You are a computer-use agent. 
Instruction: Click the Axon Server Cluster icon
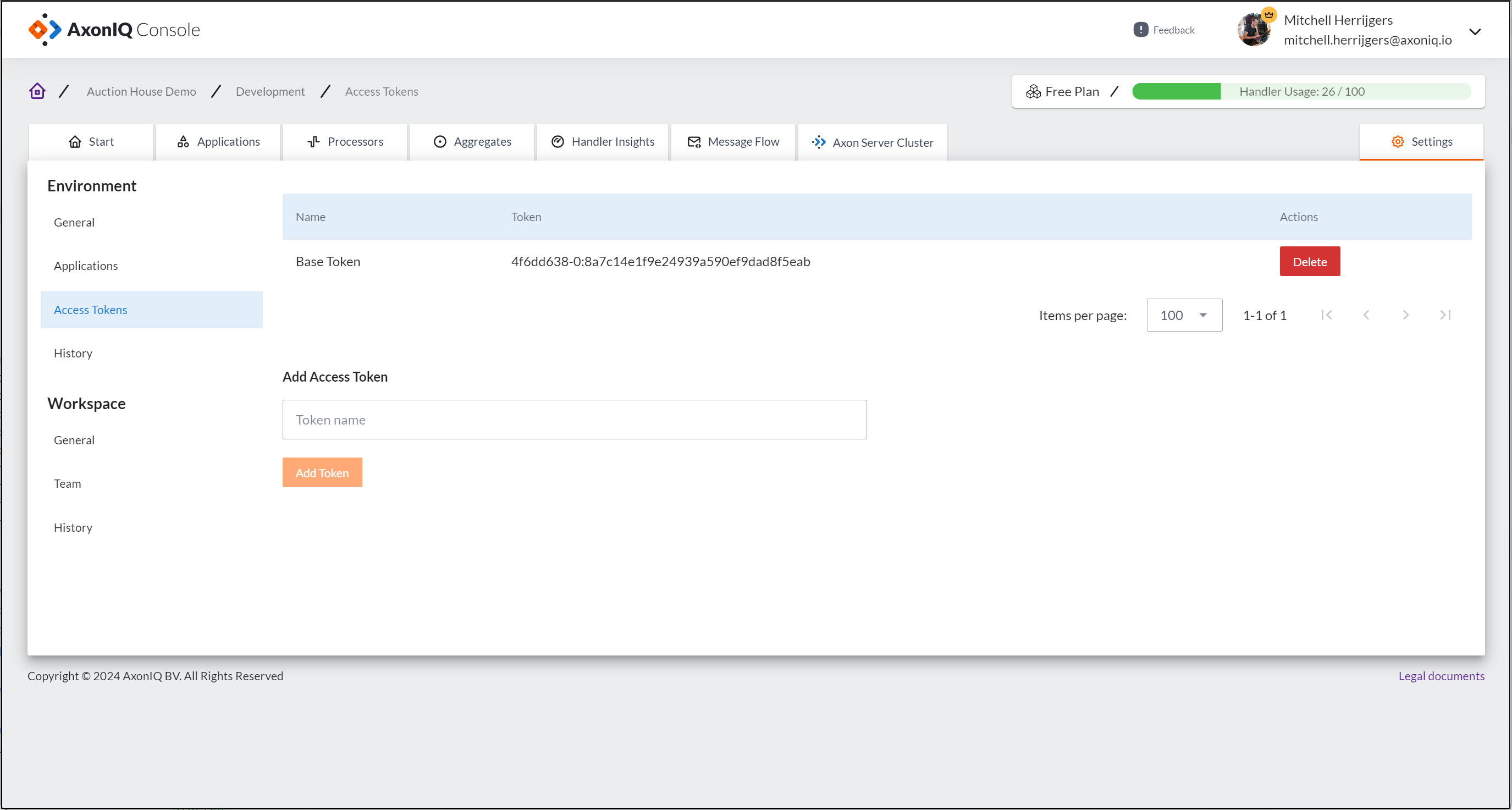[819, 142]
